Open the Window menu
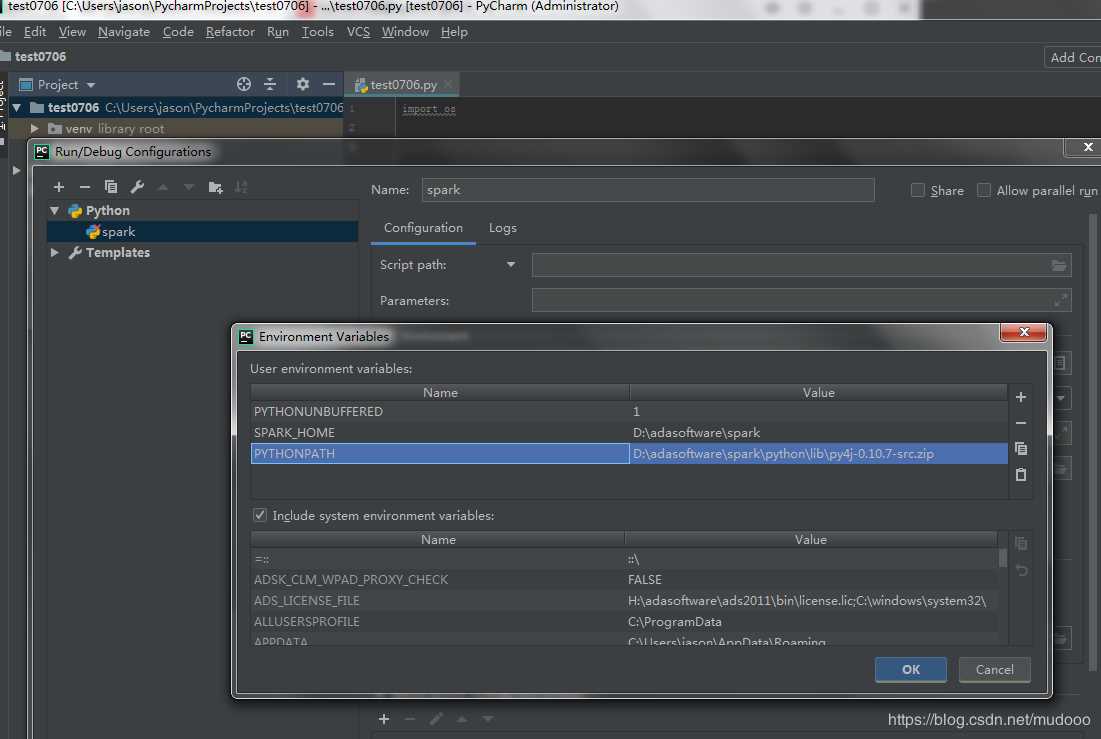1101x739 pixels. (x=405, y=32)
